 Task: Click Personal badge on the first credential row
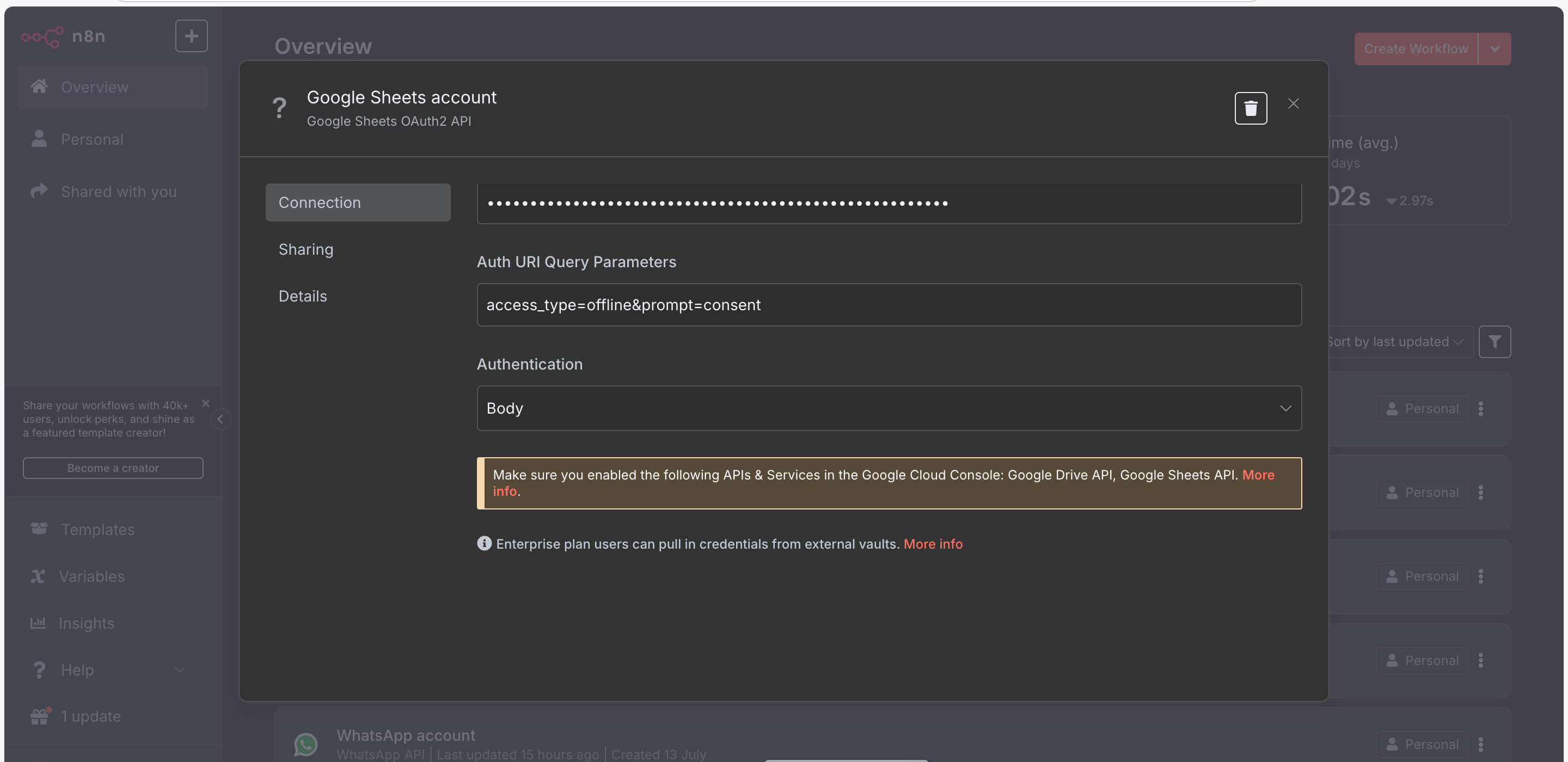click(1422, 408)
